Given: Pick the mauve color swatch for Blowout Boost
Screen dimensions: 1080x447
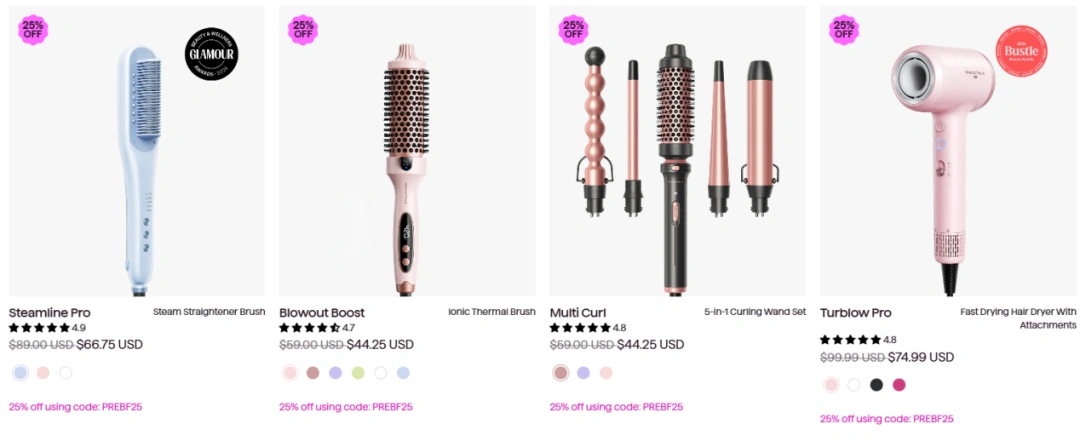Looking at the screenshot, I should tap(313, 373).
